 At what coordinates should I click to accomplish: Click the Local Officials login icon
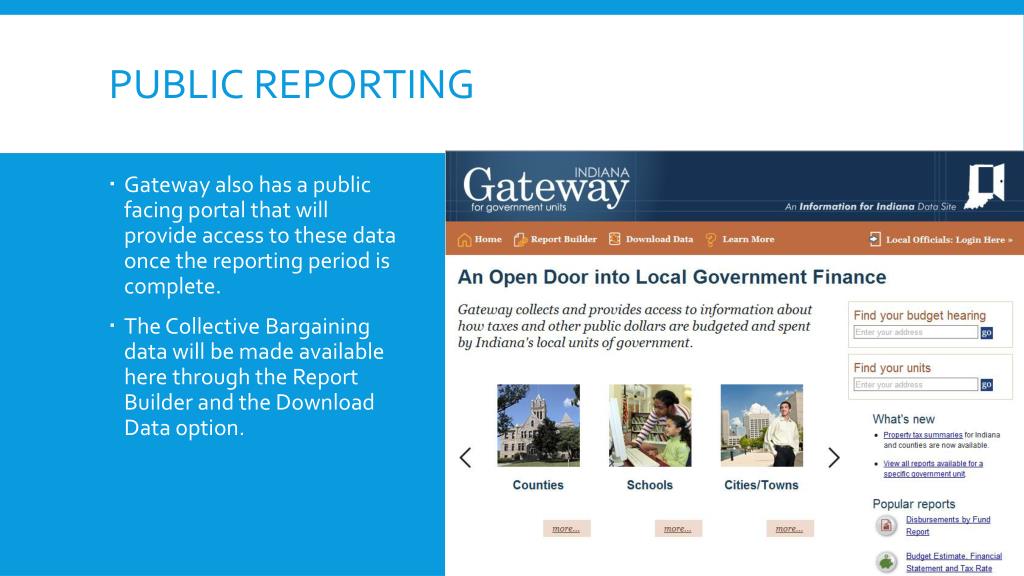click(x=875, y=239)
